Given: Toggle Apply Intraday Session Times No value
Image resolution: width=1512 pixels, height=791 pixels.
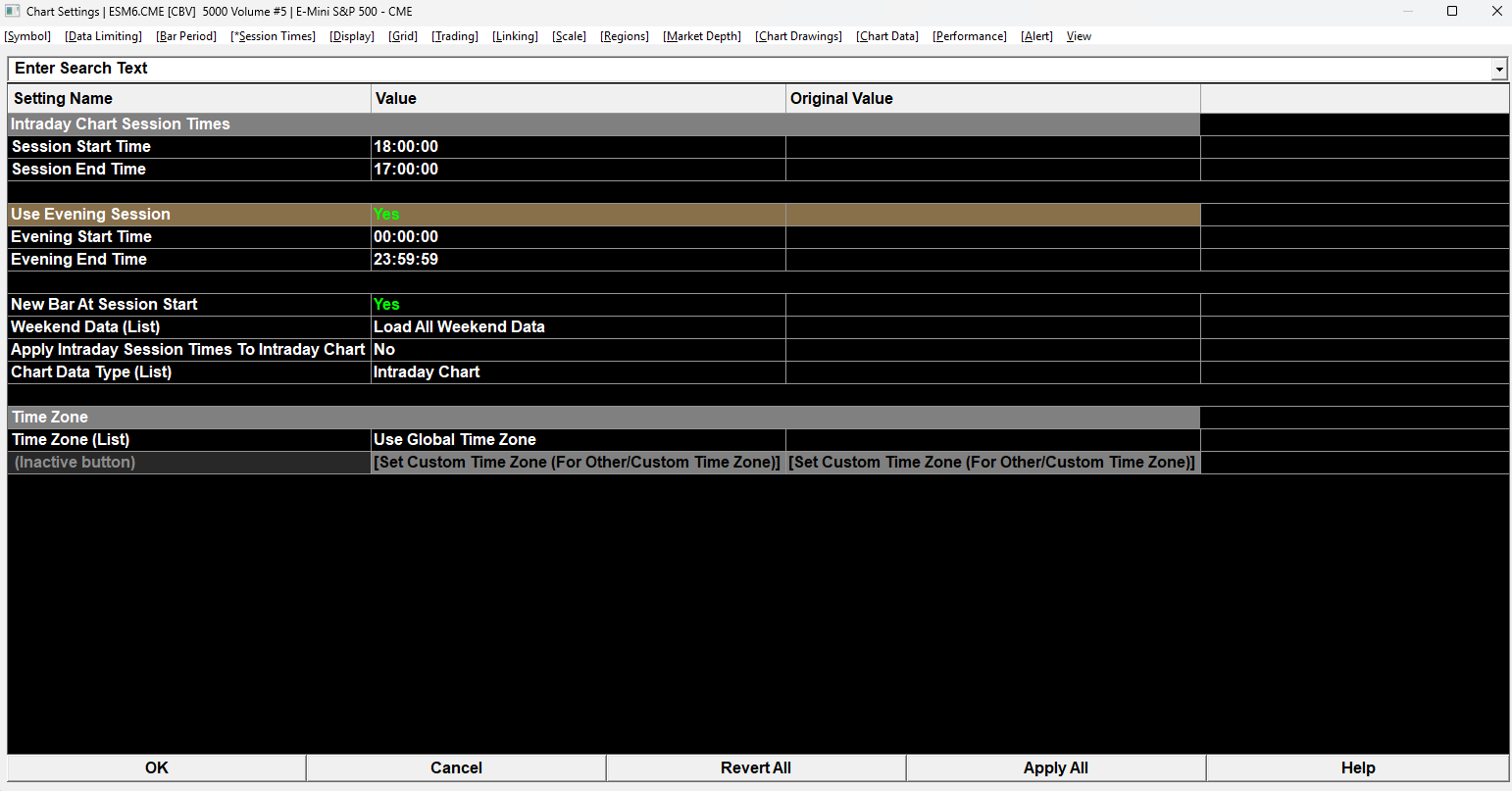Looking at the screenshot, I should click(579, 350).
